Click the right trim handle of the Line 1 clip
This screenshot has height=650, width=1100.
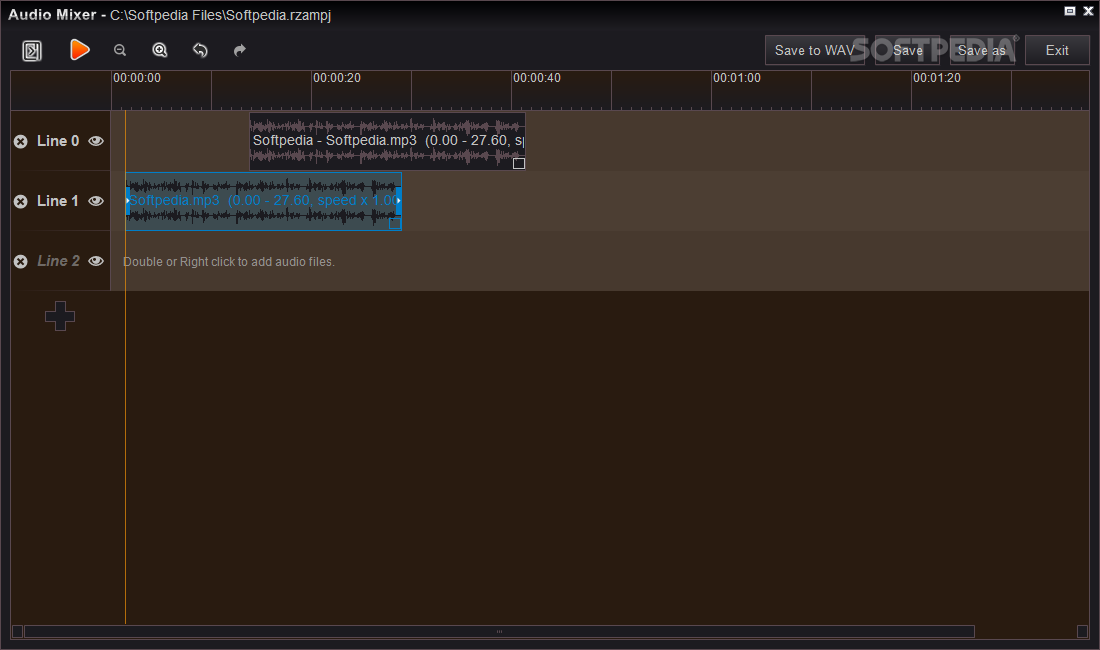[399, 201]
